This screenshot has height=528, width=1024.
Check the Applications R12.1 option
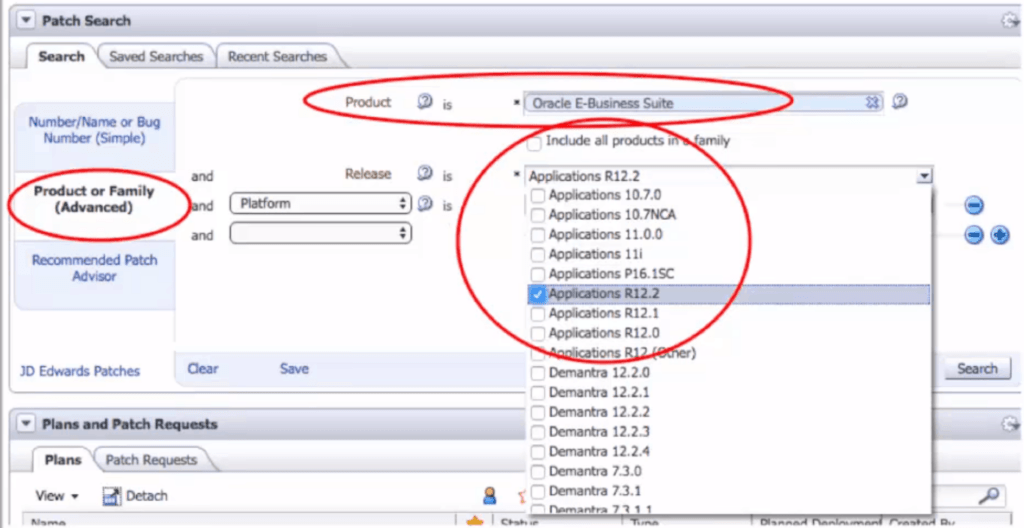538,314
